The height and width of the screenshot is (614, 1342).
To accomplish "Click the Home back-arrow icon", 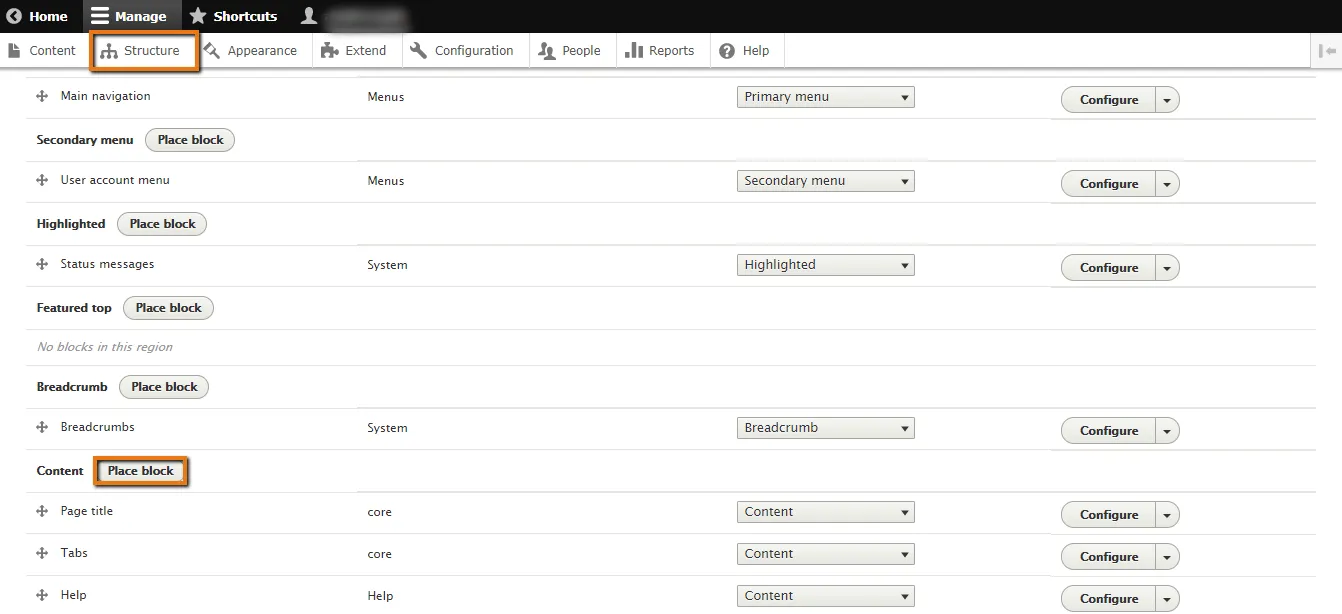I will (14, 16).
